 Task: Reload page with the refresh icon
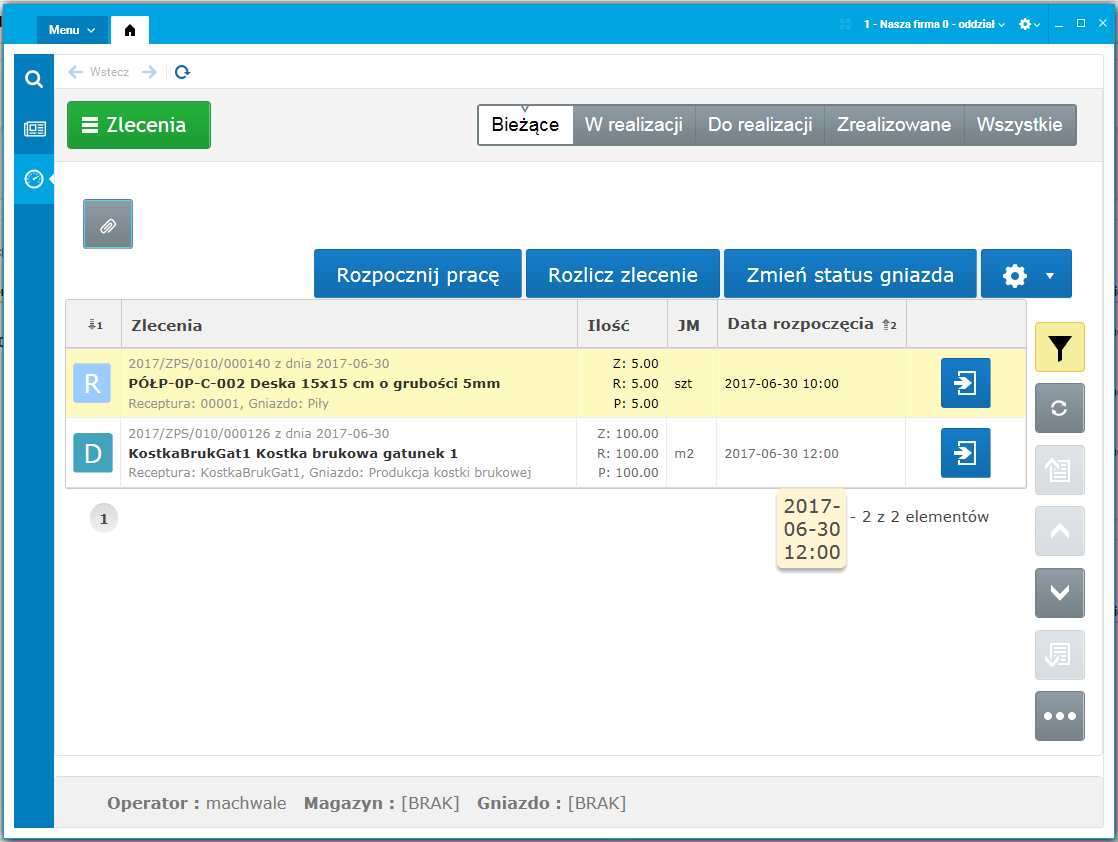(183, 72)
